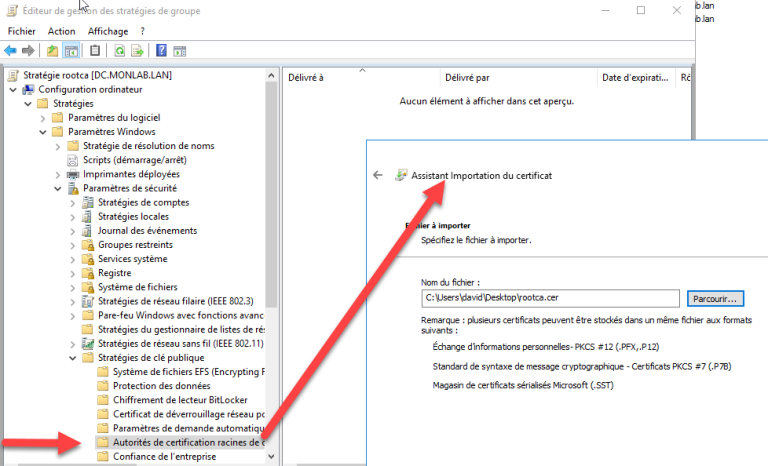Open the Fichier menu

coord(21,31)
